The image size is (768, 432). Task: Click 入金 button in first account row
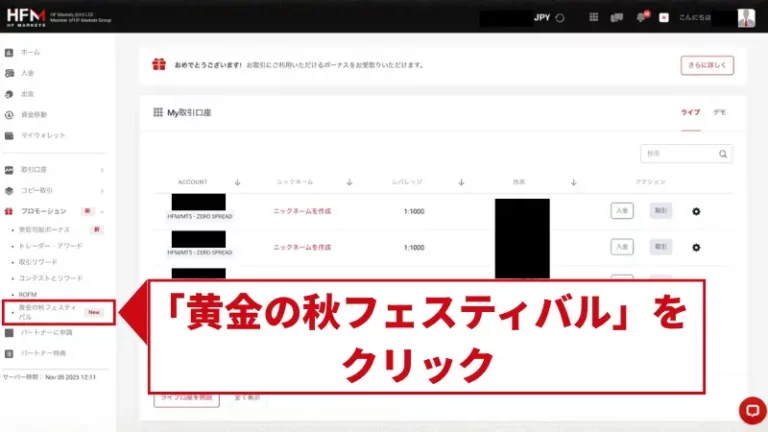pyautogui.click(x=622, y=211)
